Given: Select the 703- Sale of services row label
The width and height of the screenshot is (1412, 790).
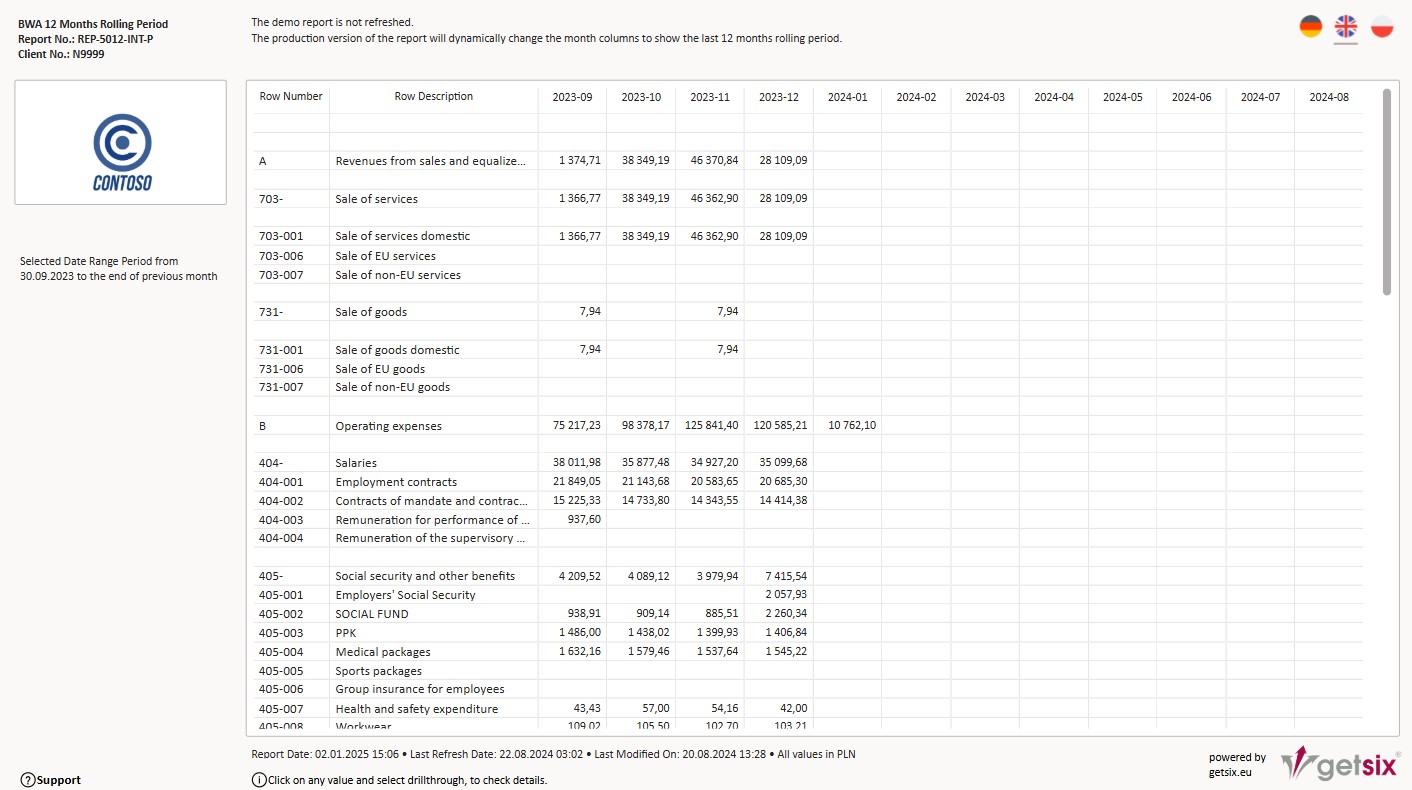Looking at the screenshot, I should point(271,199).
